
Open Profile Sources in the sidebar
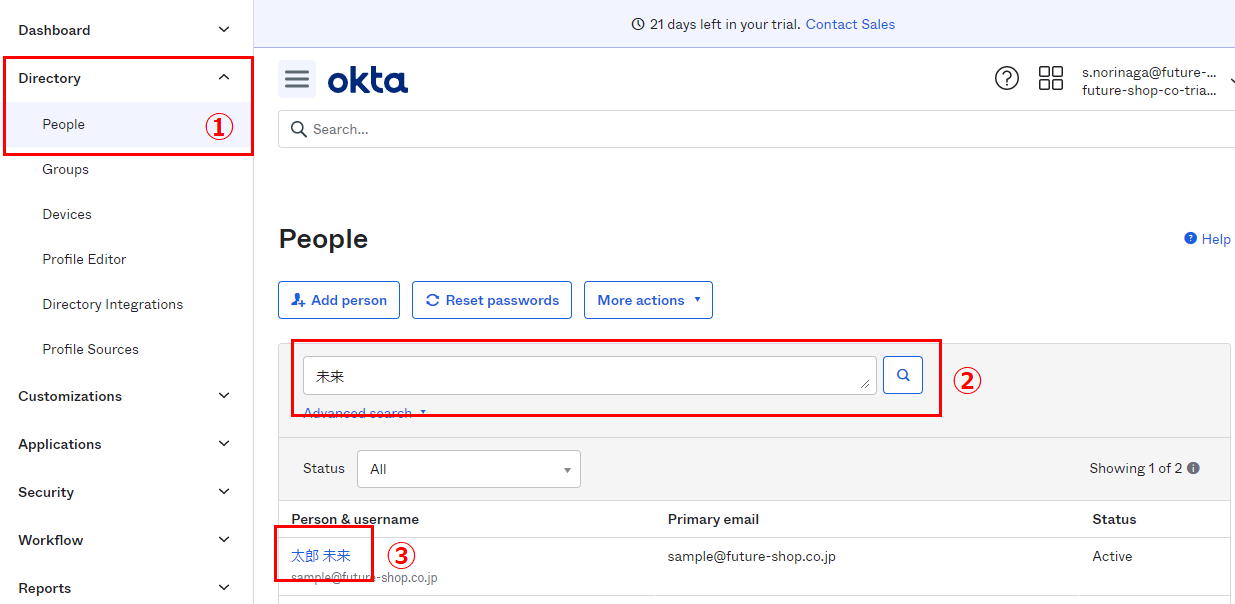(x=91, y=349)
